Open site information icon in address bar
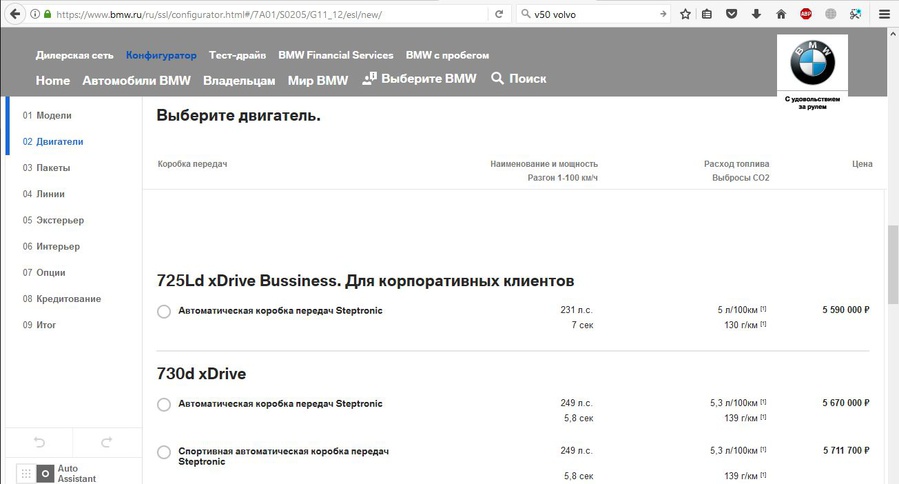The image size is (899, 484). [36, 14]
